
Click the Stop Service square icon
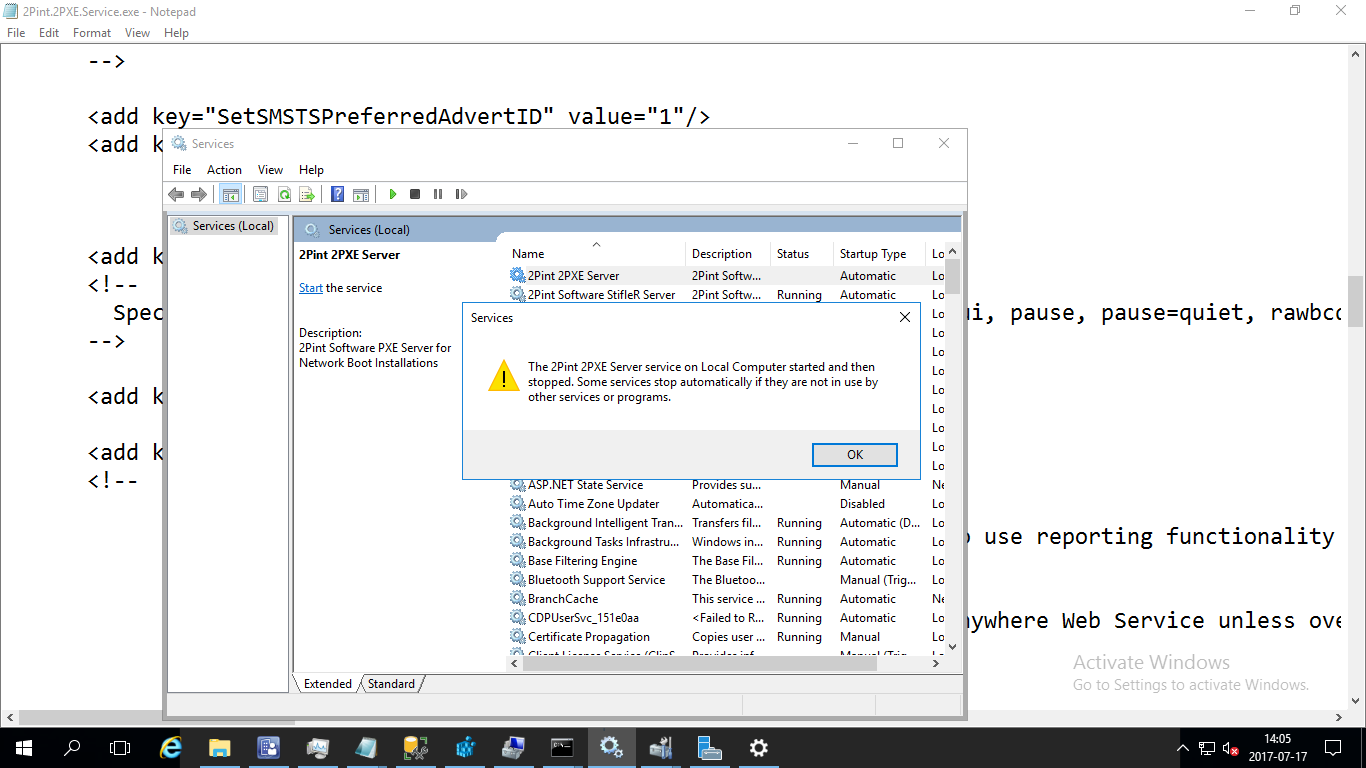[415, 194]
